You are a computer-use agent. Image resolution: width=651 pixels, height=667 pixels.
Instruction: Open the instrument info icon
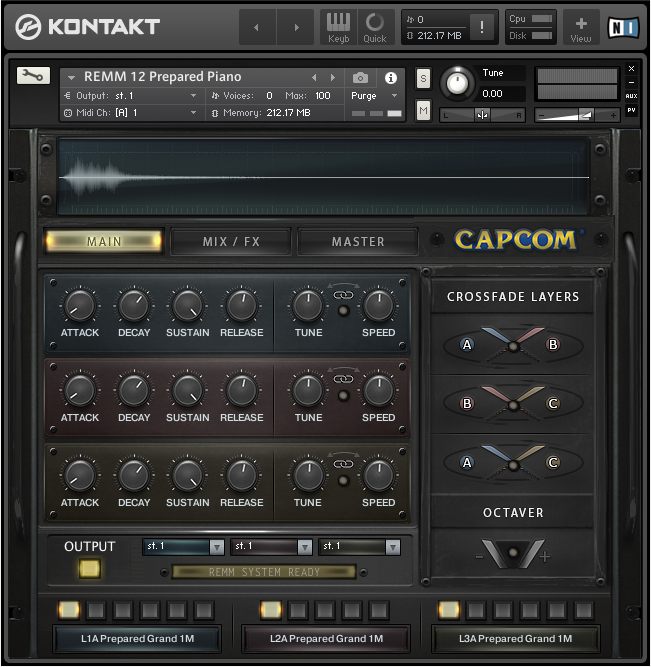pos(391,78)
